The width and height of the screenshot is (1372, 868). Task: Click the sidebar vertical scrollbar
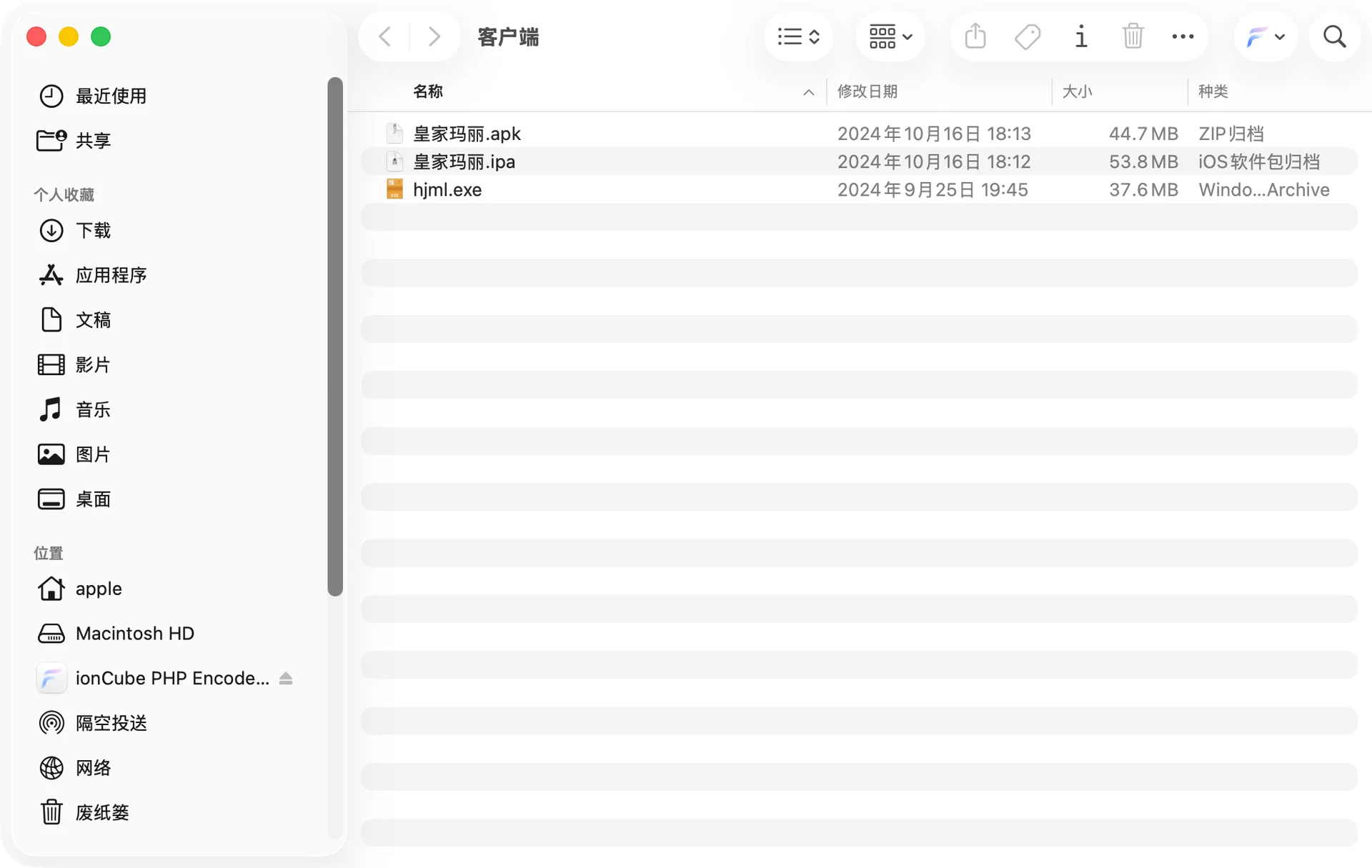click(x=335, y=336)
